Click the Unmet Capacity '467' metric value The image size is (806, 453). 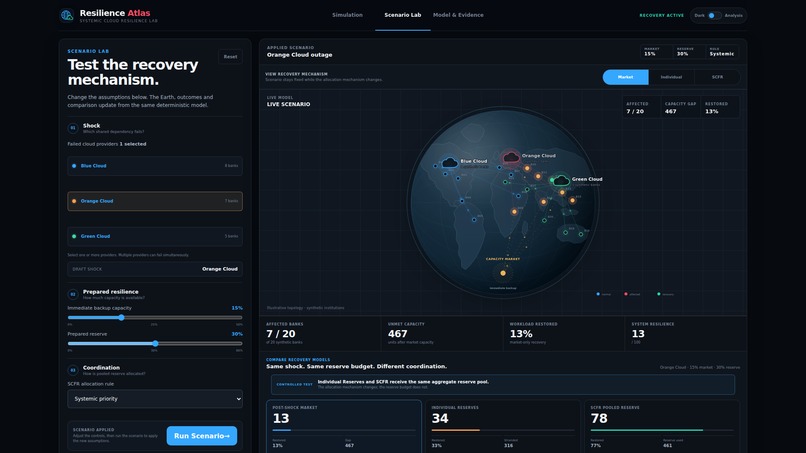(x=397, y=334)
